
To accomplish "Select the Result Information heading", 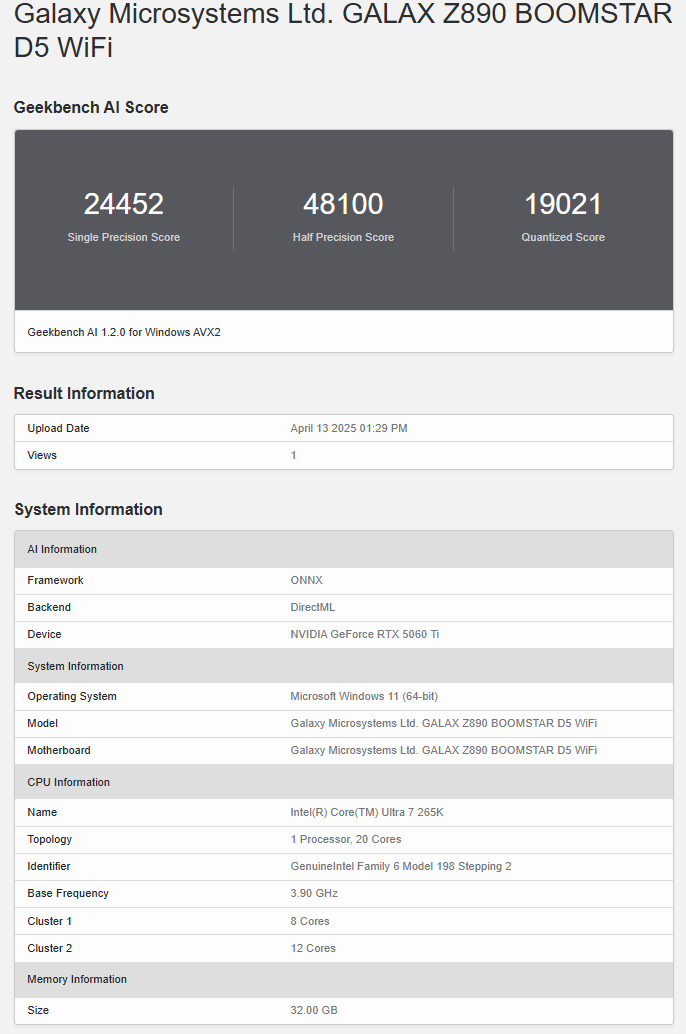I will coord(84,394).
